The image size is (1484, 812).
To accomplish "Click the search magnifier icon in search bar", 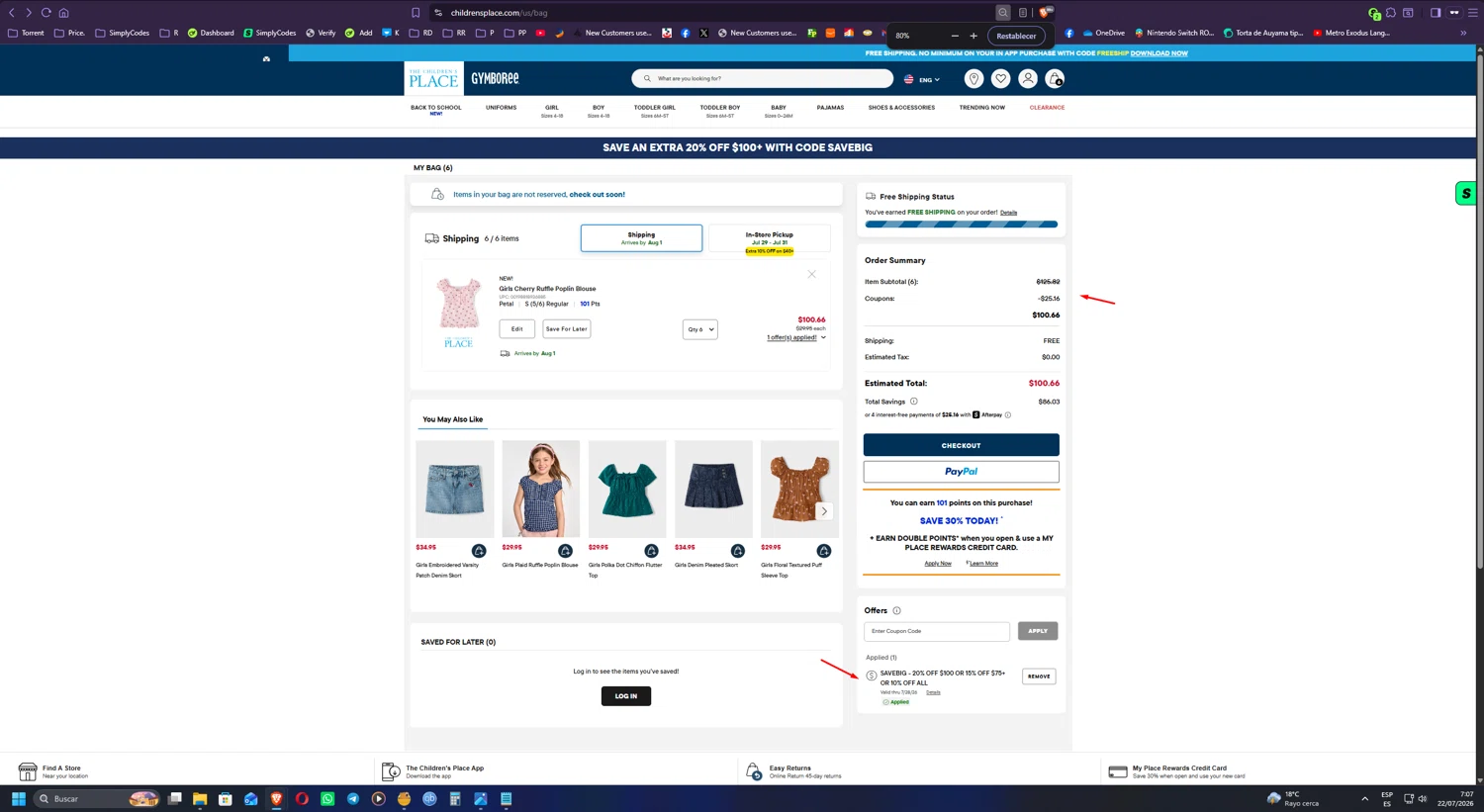I will point(647,78).
